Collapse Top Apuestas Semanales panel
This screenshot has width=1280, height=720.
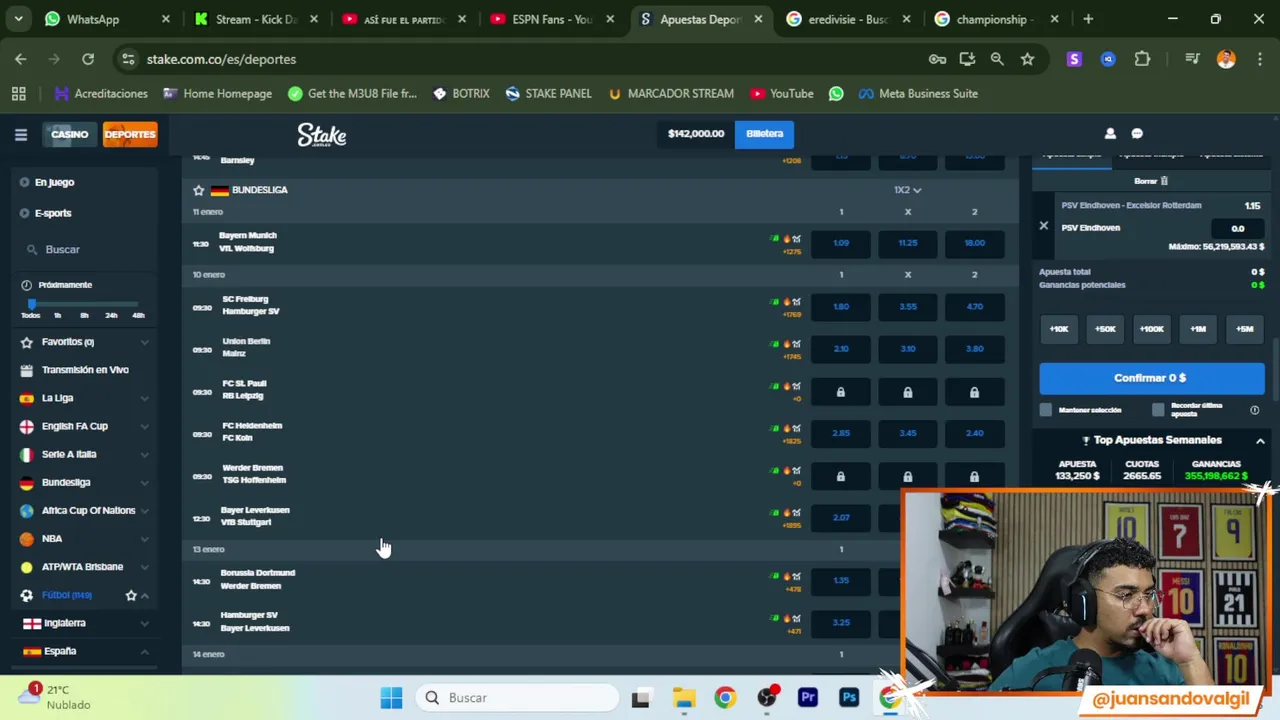pos(1260,441)
